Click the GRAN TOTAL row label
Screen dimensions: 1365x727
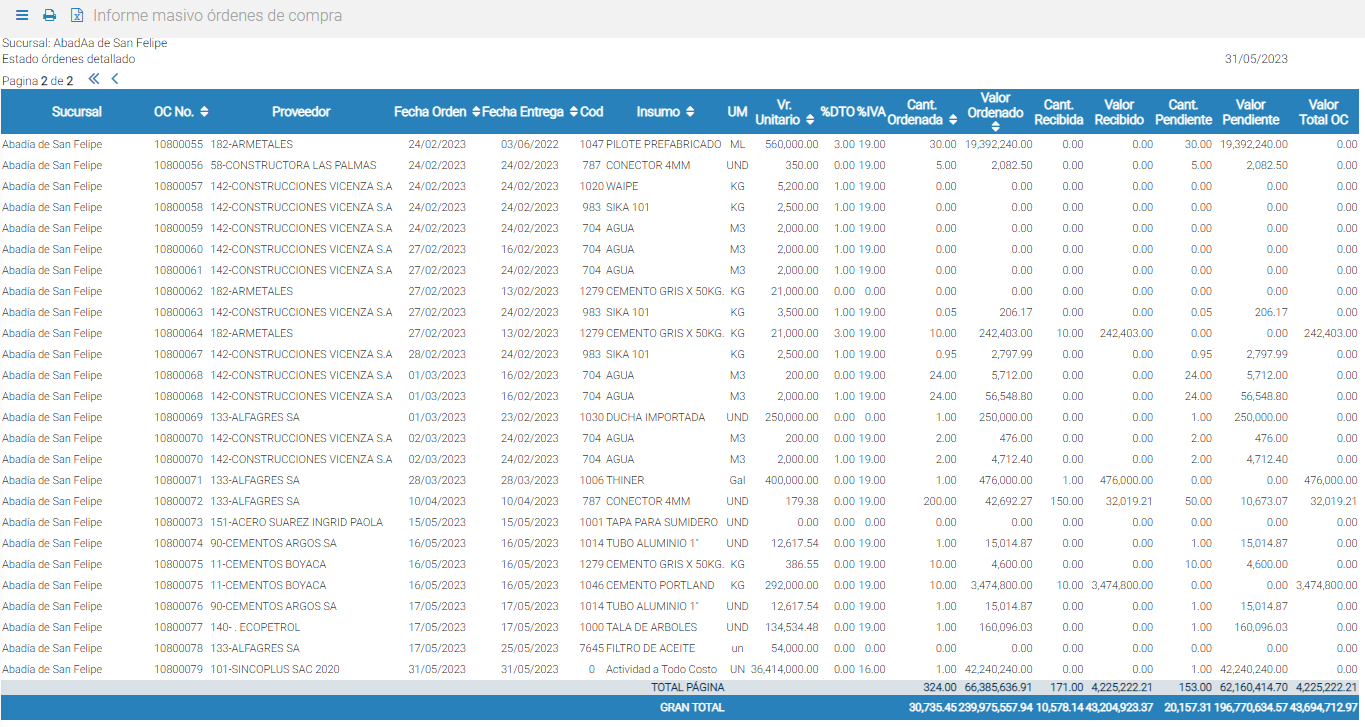point(692,708)
